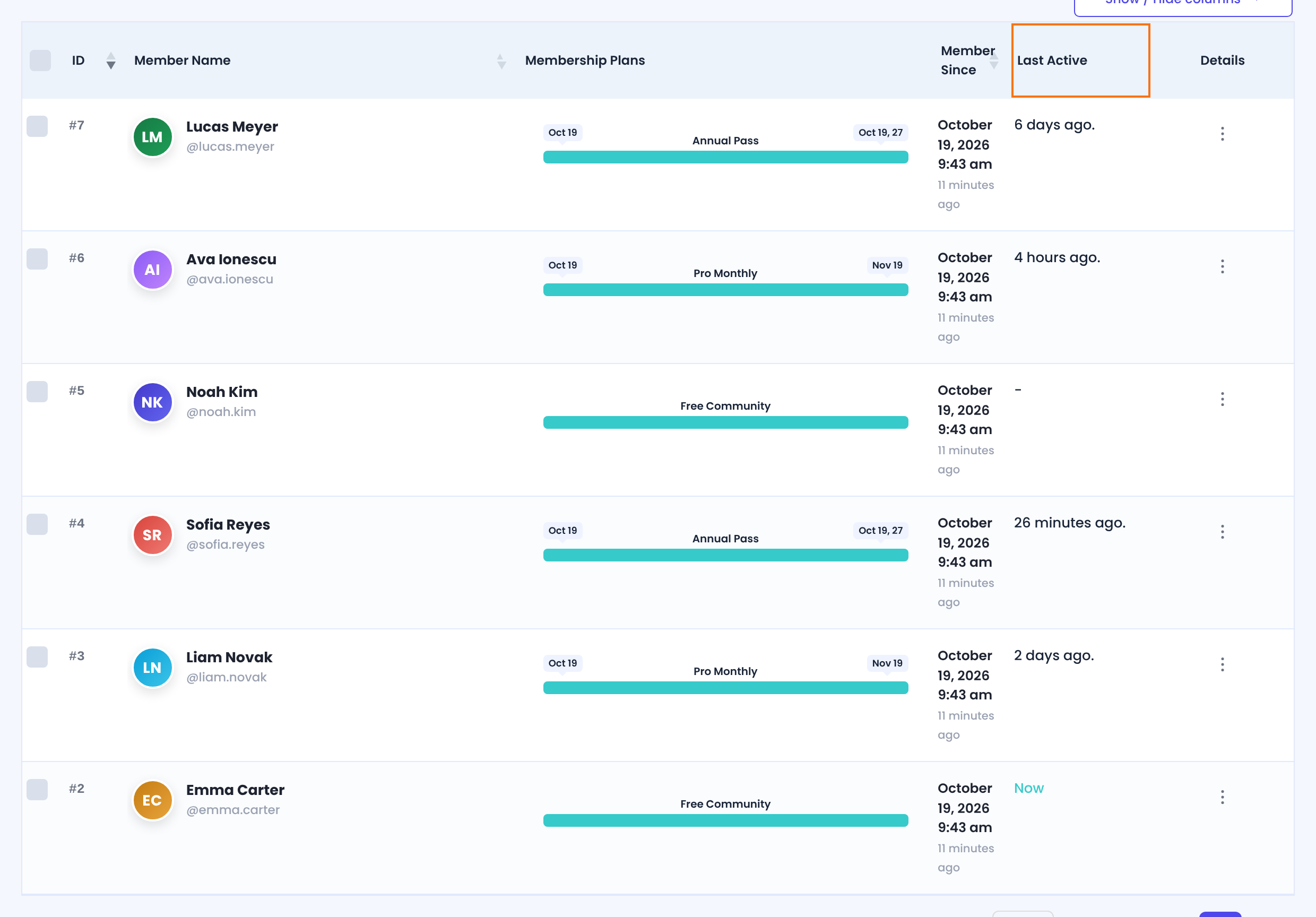Viewport: 1316px width, 917px height.
Task: Click the Nov 19 date tag for Liam Novak
Action: coord(887,662)
